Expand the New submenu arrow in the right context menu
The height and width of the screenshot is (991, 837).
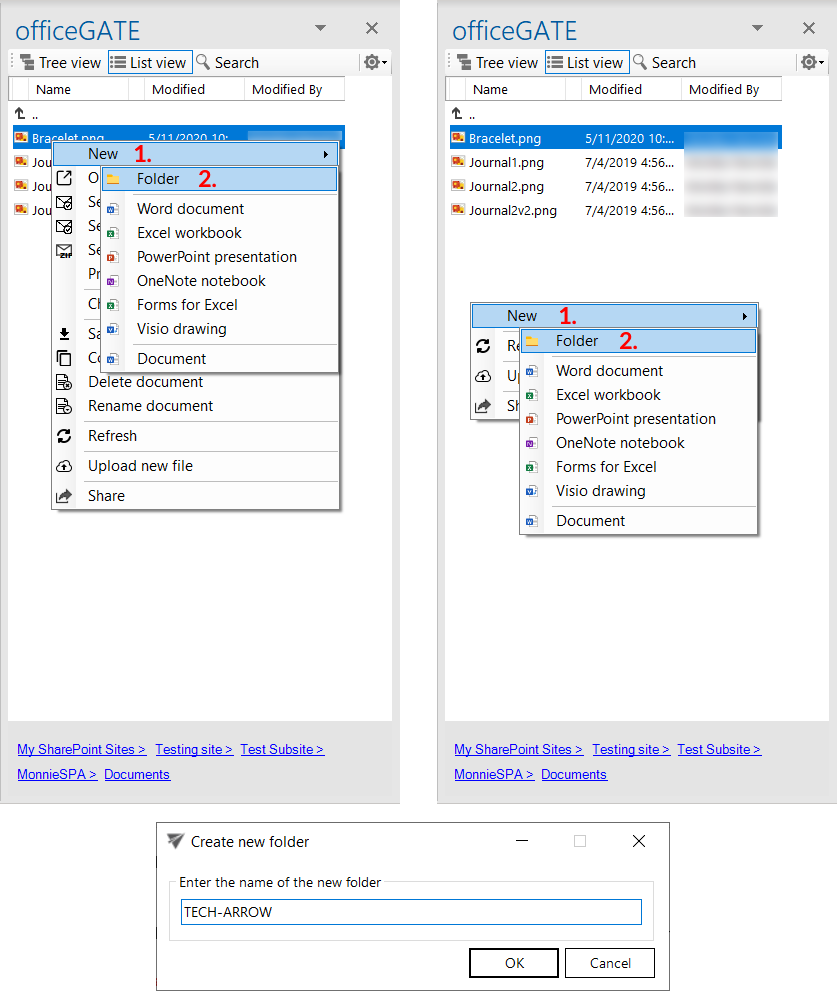click(x=744, y=316)
